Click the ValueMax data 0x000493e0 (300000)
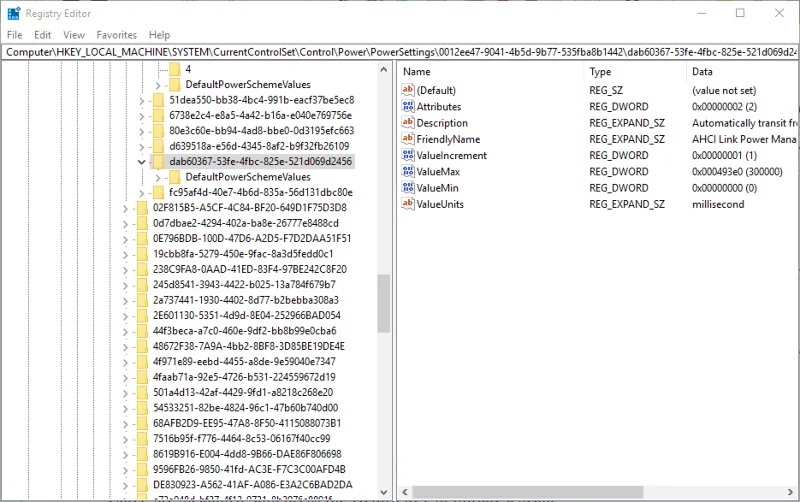 point(737,171)
